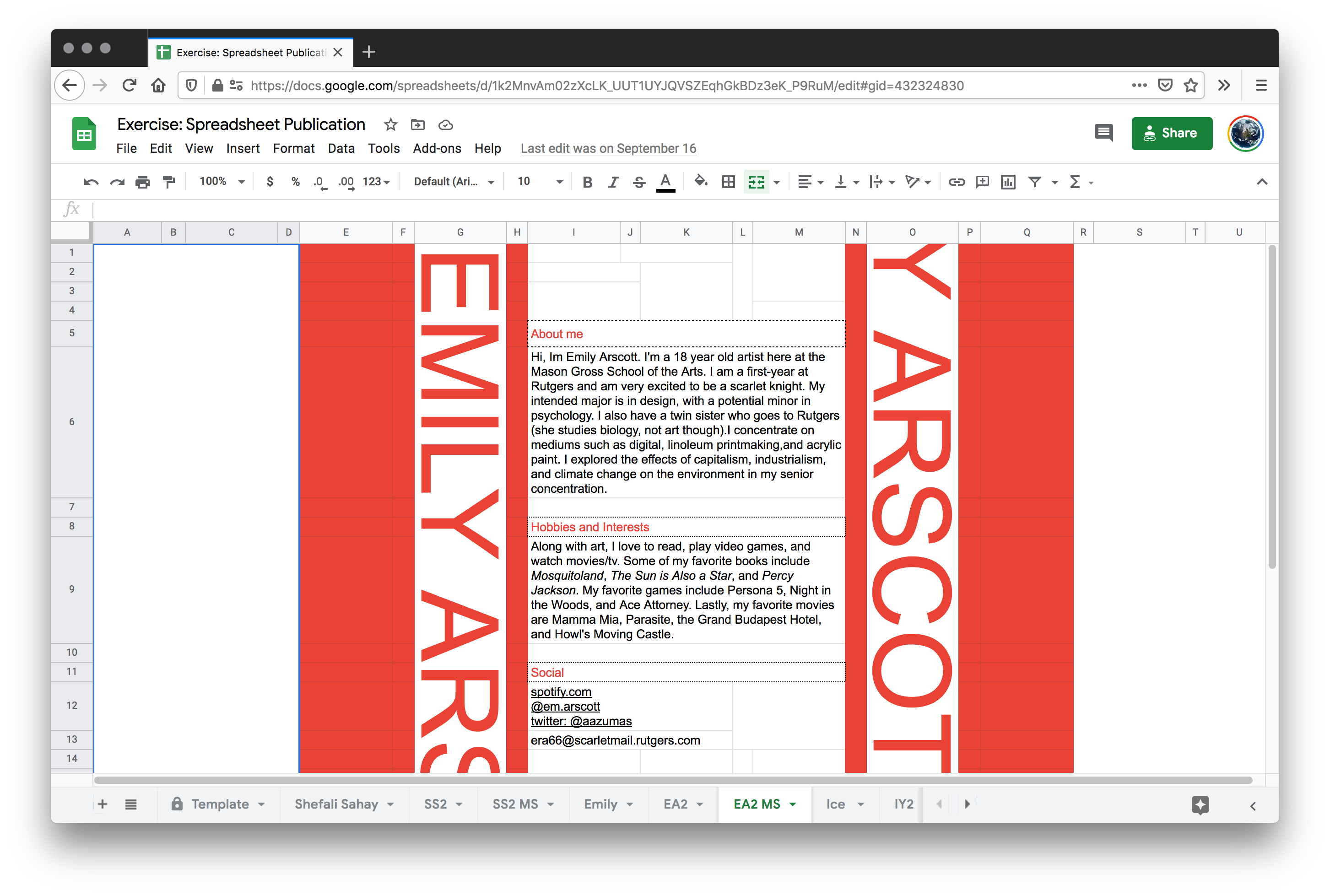Click the Undo icon in toolbar
This screenshot has width=1330, height=896.
tap(91, 182)
